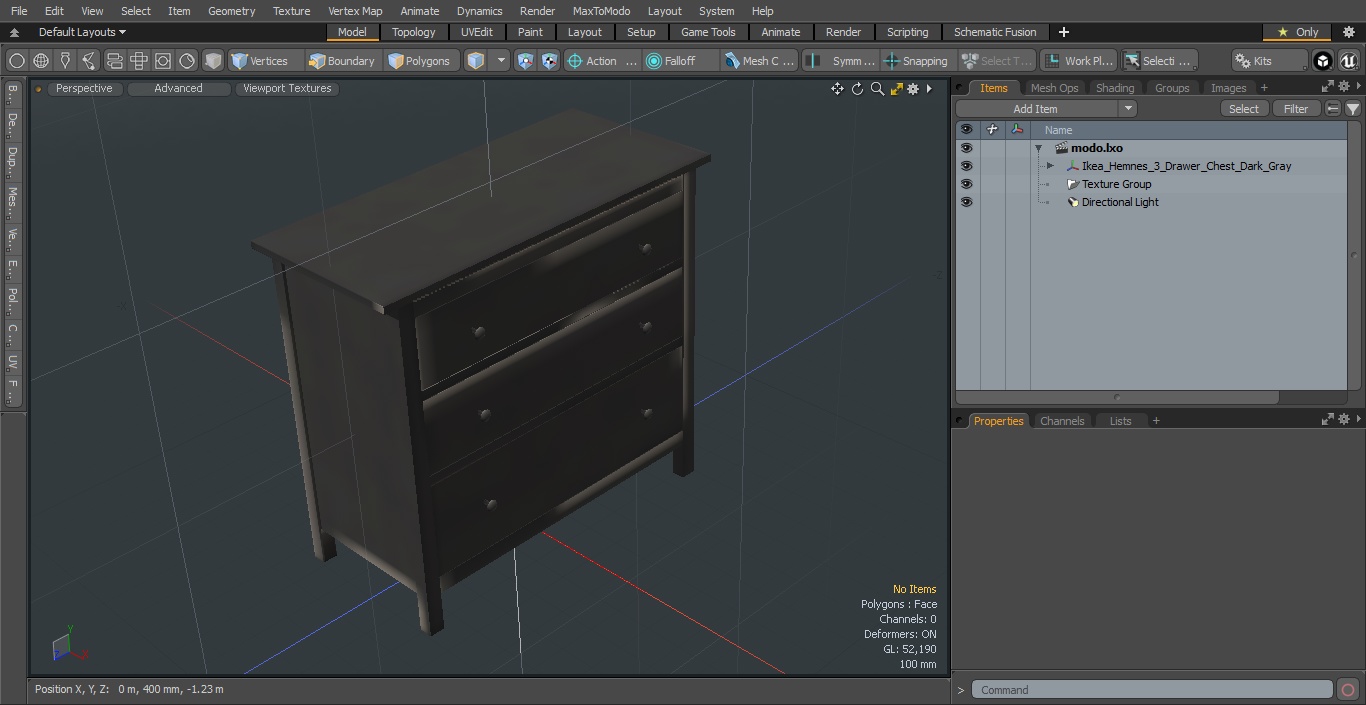This screenshot has height=705, width=1366.
Task: Click the Unreal Engine icon
Action: (x=1348, y=61)
